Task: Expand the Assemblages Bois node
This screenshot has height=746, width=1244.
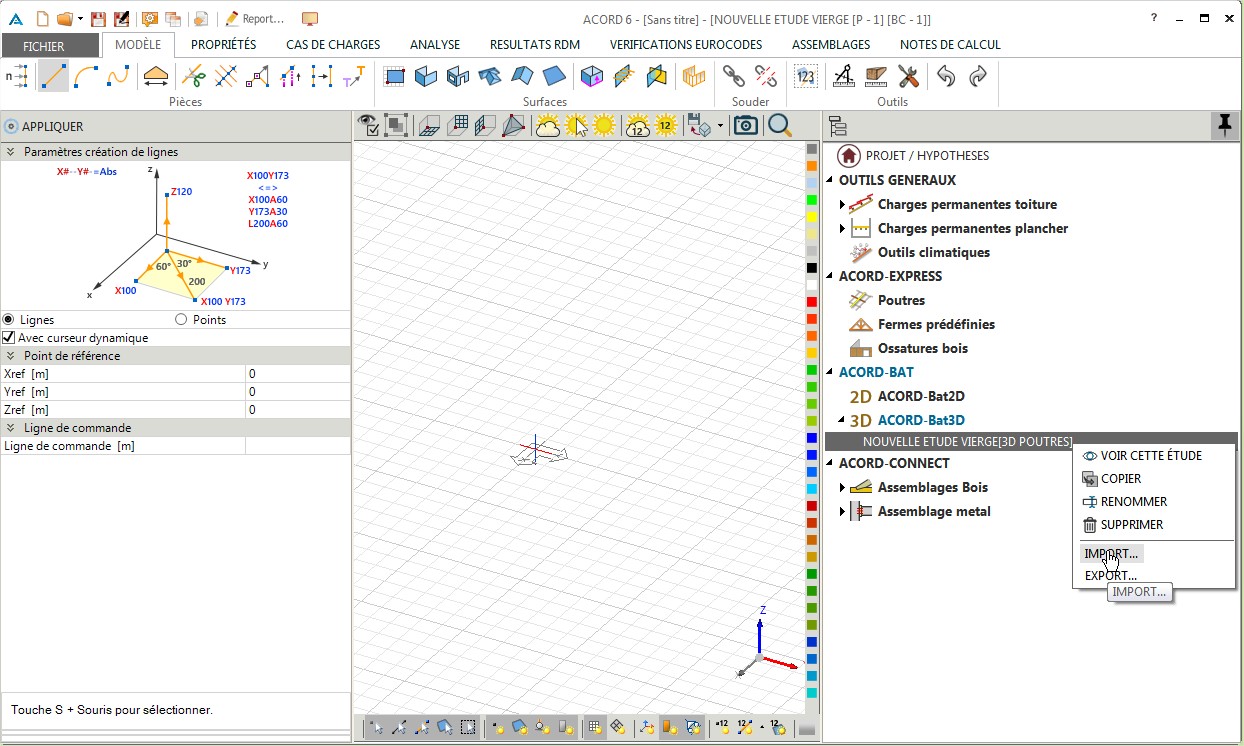Action: 842,487
